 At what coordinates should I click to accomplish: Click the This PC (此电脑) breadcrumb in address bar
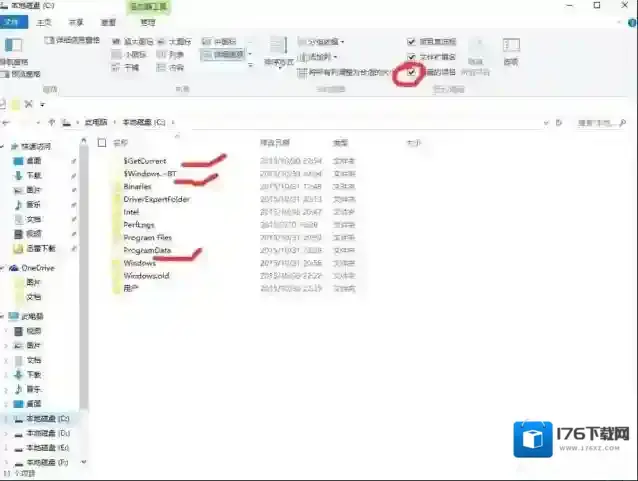96,122
